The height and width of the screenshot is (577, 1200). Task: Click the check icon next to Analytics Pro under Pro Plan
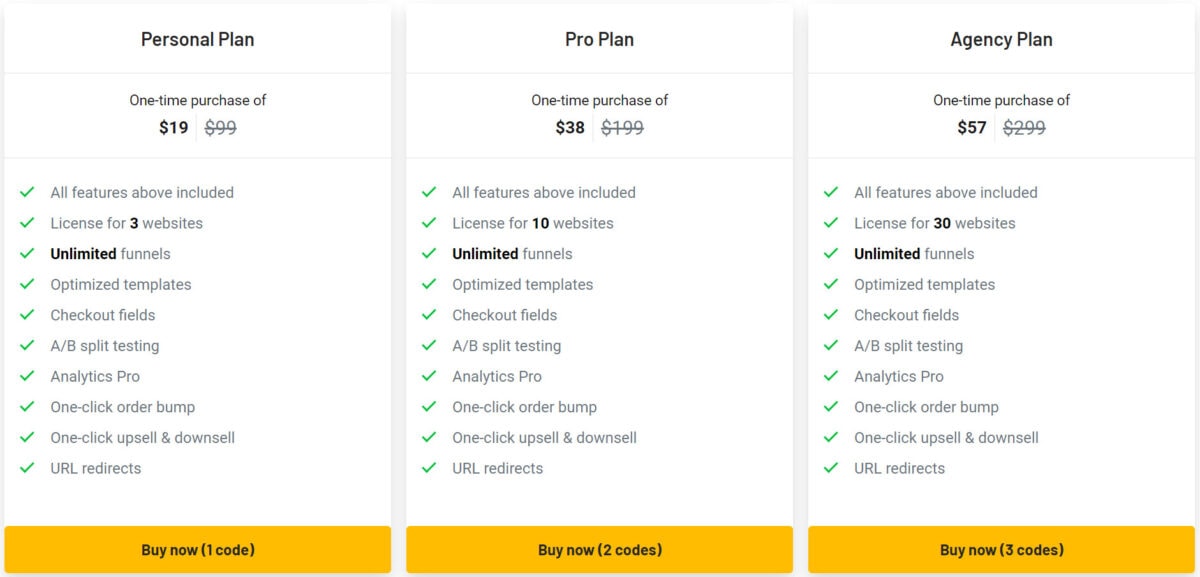(430, 376)
